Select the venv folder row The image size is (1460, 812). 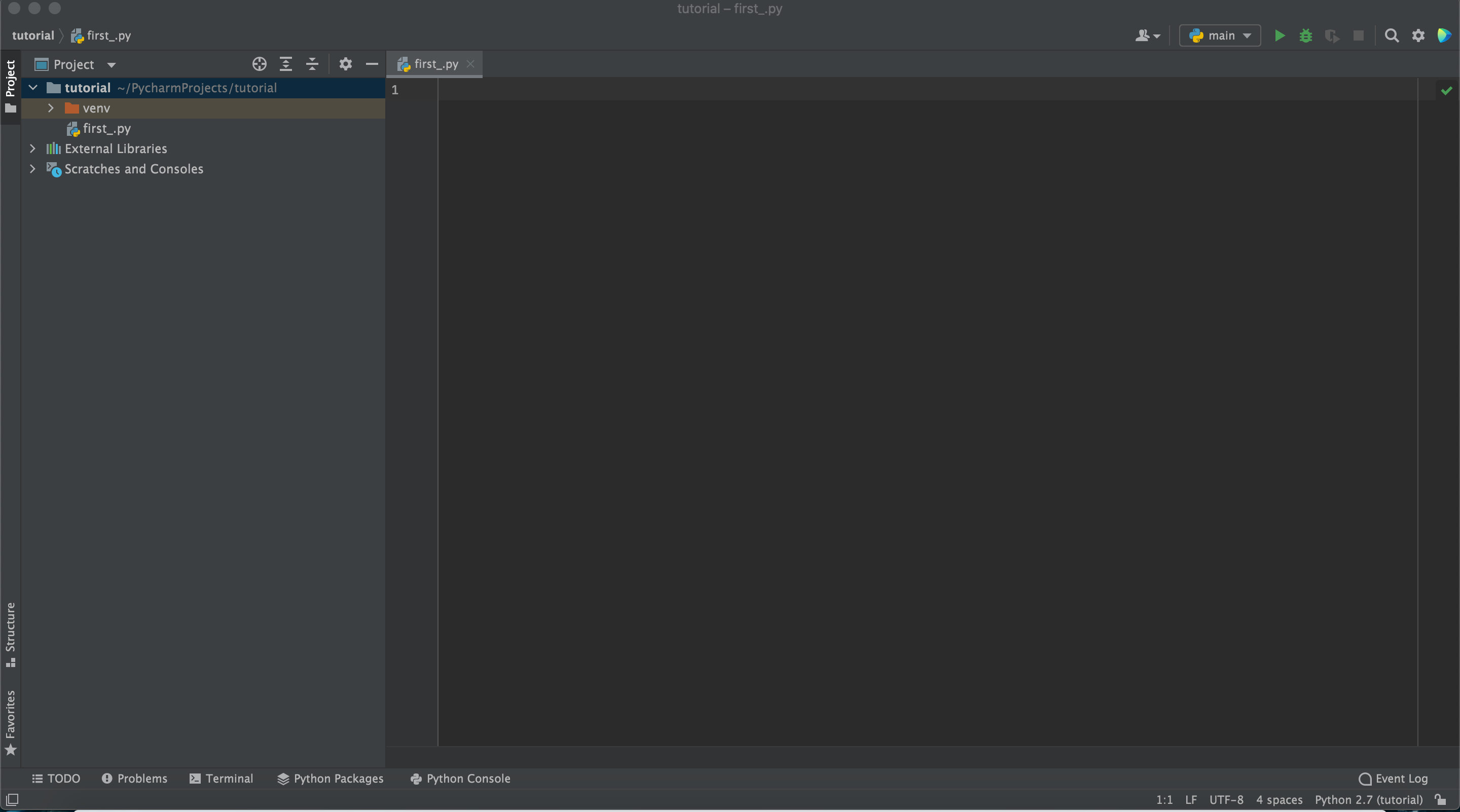(x=203, y=108)
